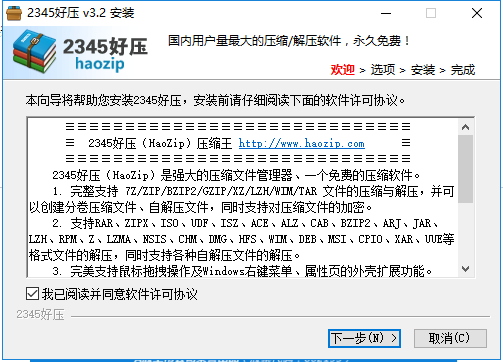Click the license text scrollbar thumb
The width and height of the screenshot is (503, 362).
click(x=465, y=169)
